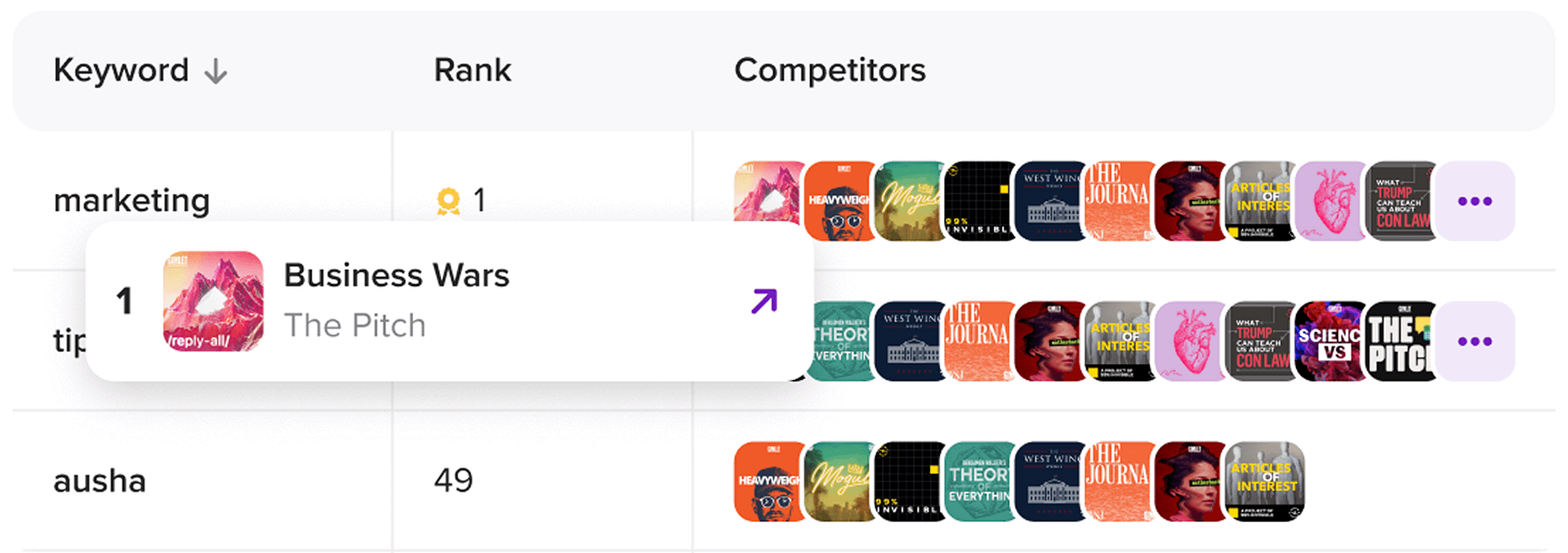Click the gold medal rank icon for marketing
This screenshot has width=1568, height=553.
coord(448,201)
